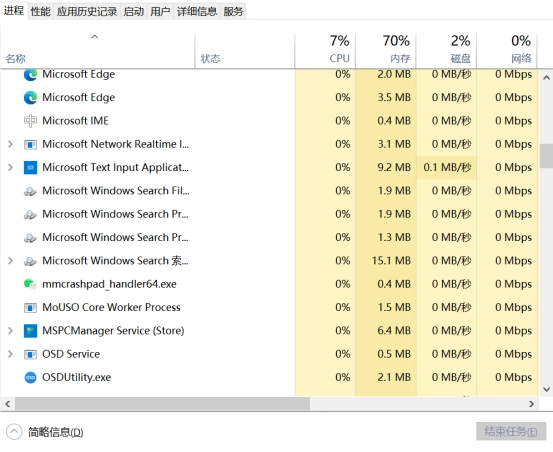Viewport: 553px width, 452px height.
Task: Expand MSPCManager Service (Store) group
Action: tap(10, 331)
